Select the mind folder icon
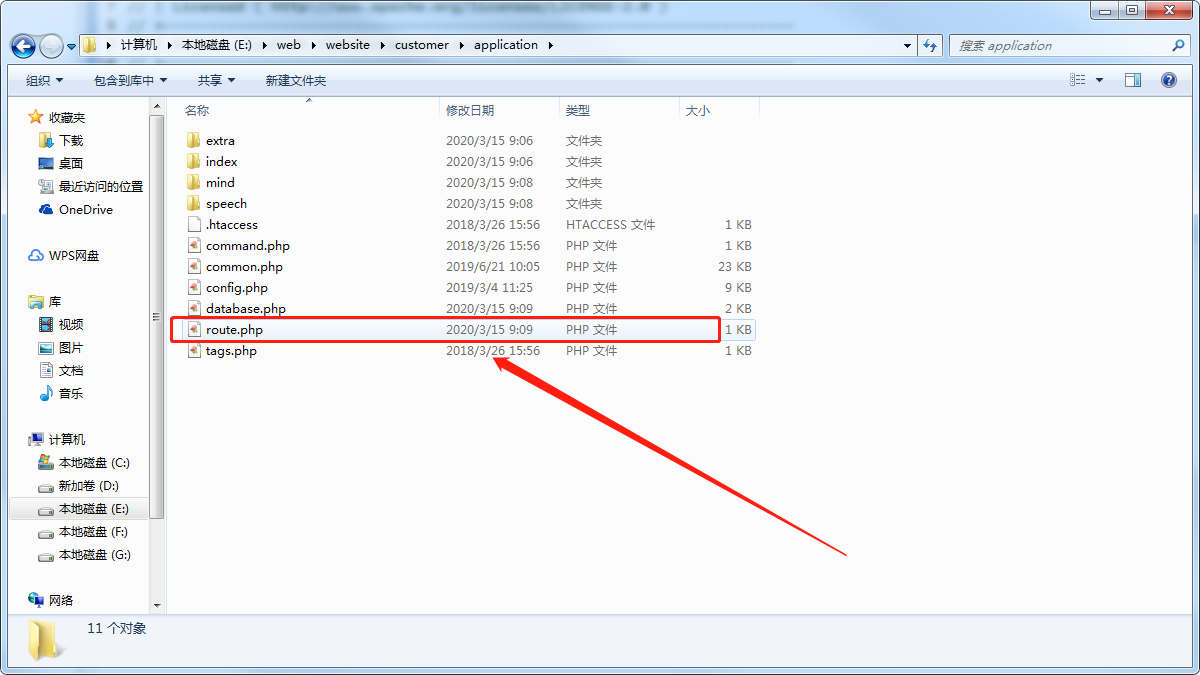This screenshot has width=1200, height=675. pyautogui.click(x=194, y=183)
